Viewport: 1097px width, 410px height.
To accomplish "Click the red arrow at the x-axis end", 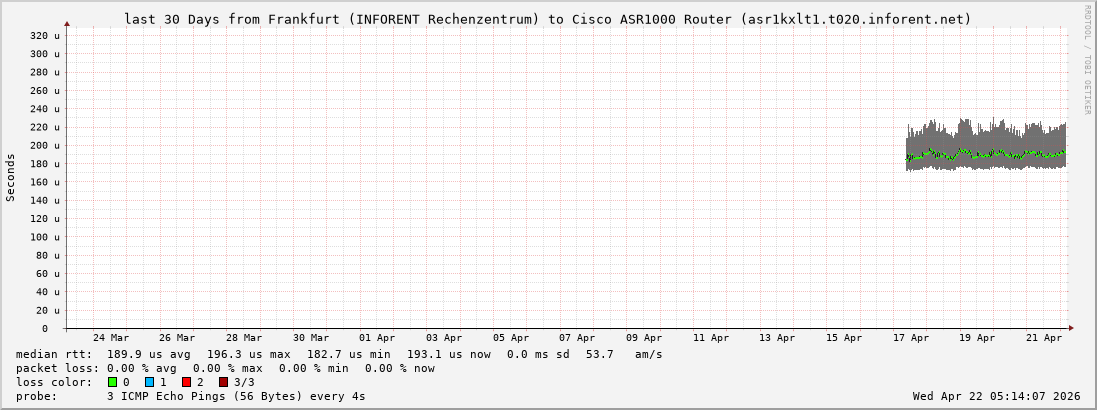I will pos(1070,328).
